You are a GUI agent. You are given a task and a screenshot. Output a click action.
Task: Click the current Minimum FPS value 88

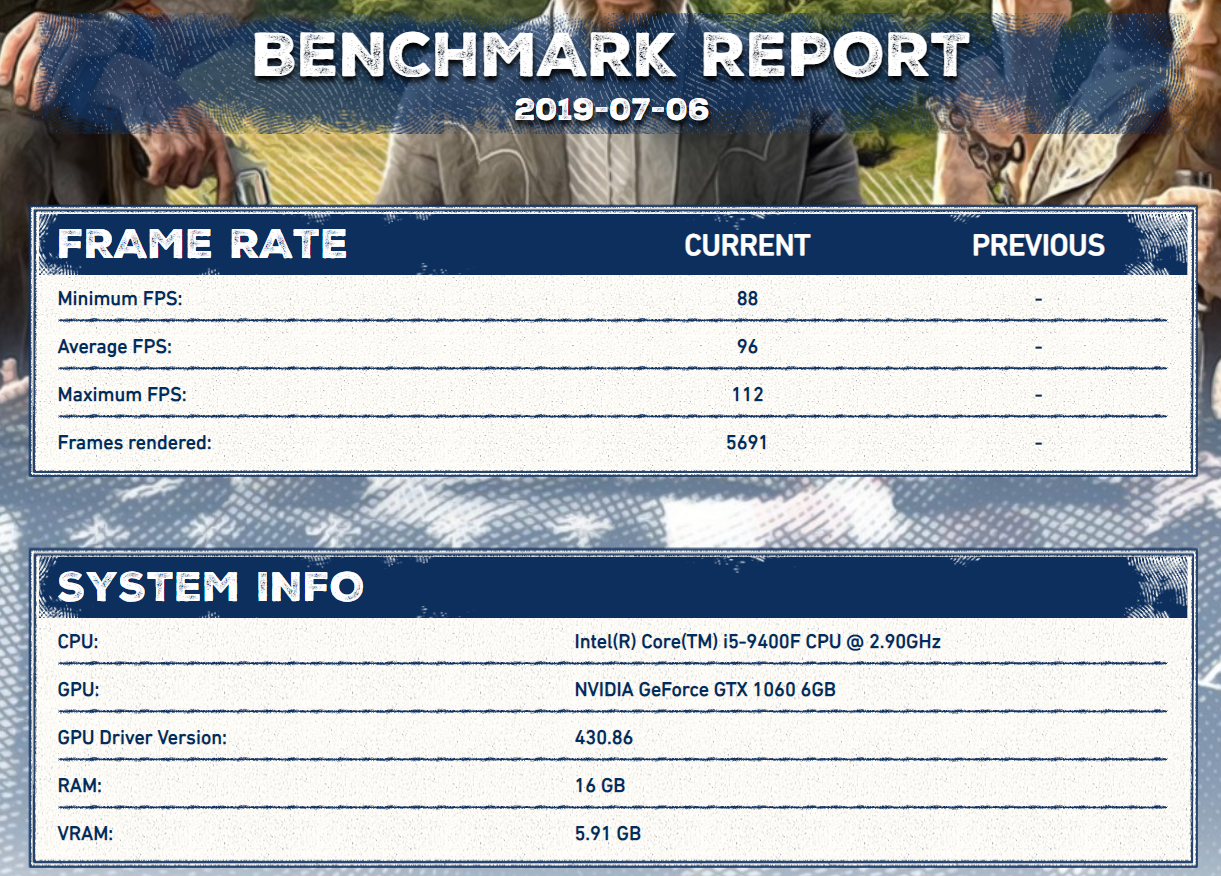tap(747, 299)
